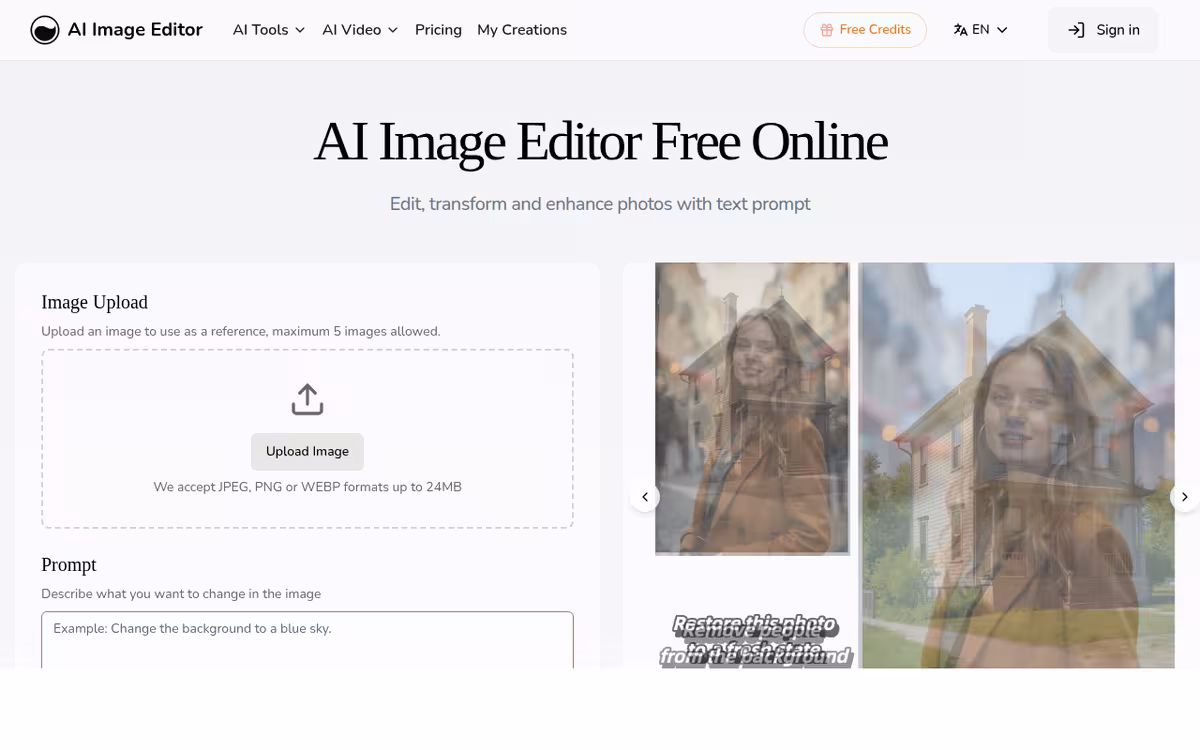Click the Sign in button
The image size is (1200, 750).
pos(1103,30)
